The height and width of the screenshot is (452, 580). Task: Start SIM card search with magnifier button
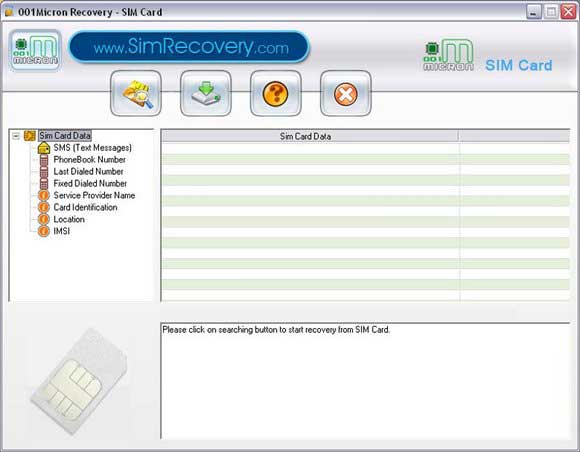[136, 94]
